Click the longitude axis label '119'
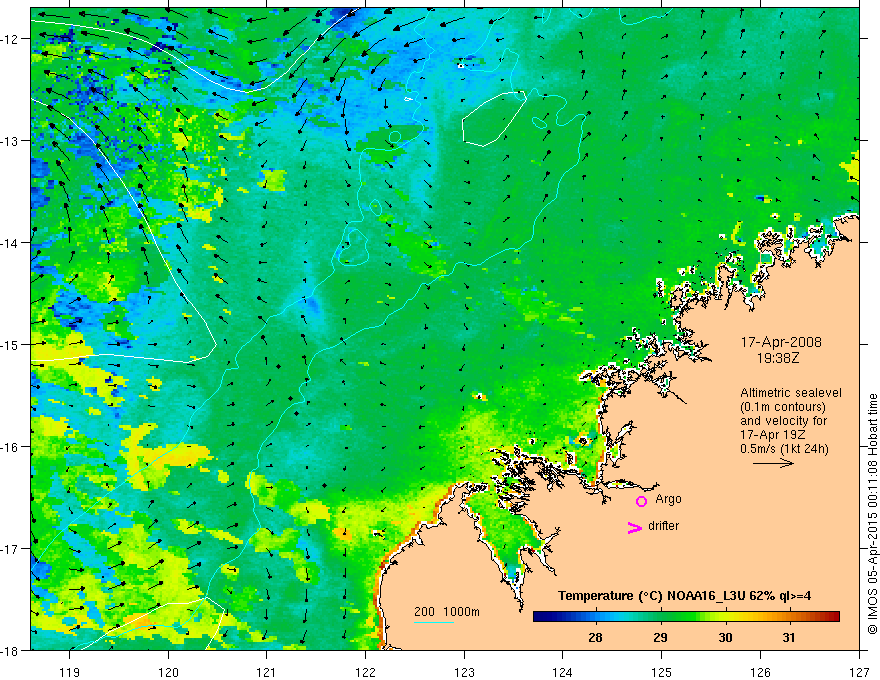 70,672
